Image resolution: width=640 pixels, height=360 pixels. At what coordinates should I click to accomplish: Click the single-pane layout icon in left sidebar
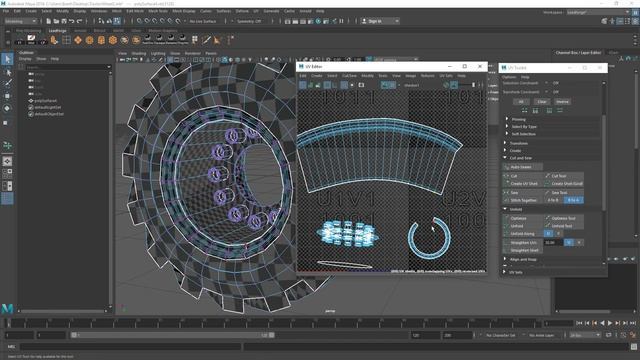(7, 161)
